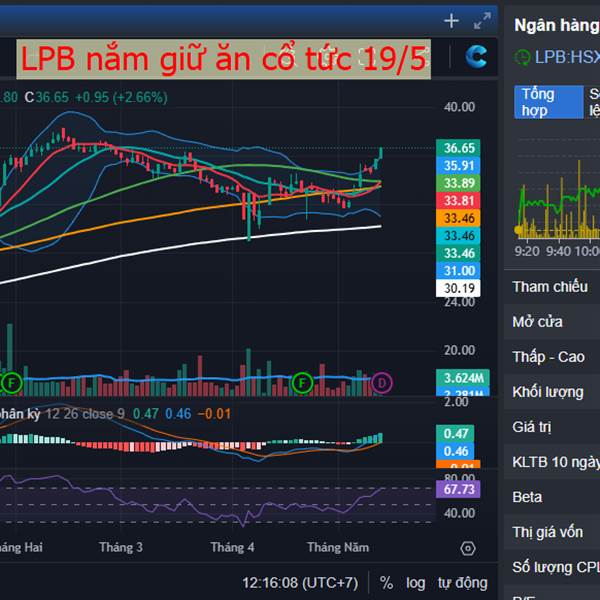Screen dimensions: 600x600
Task: Click the 35.91 blue price label
Action: (458, 165)
